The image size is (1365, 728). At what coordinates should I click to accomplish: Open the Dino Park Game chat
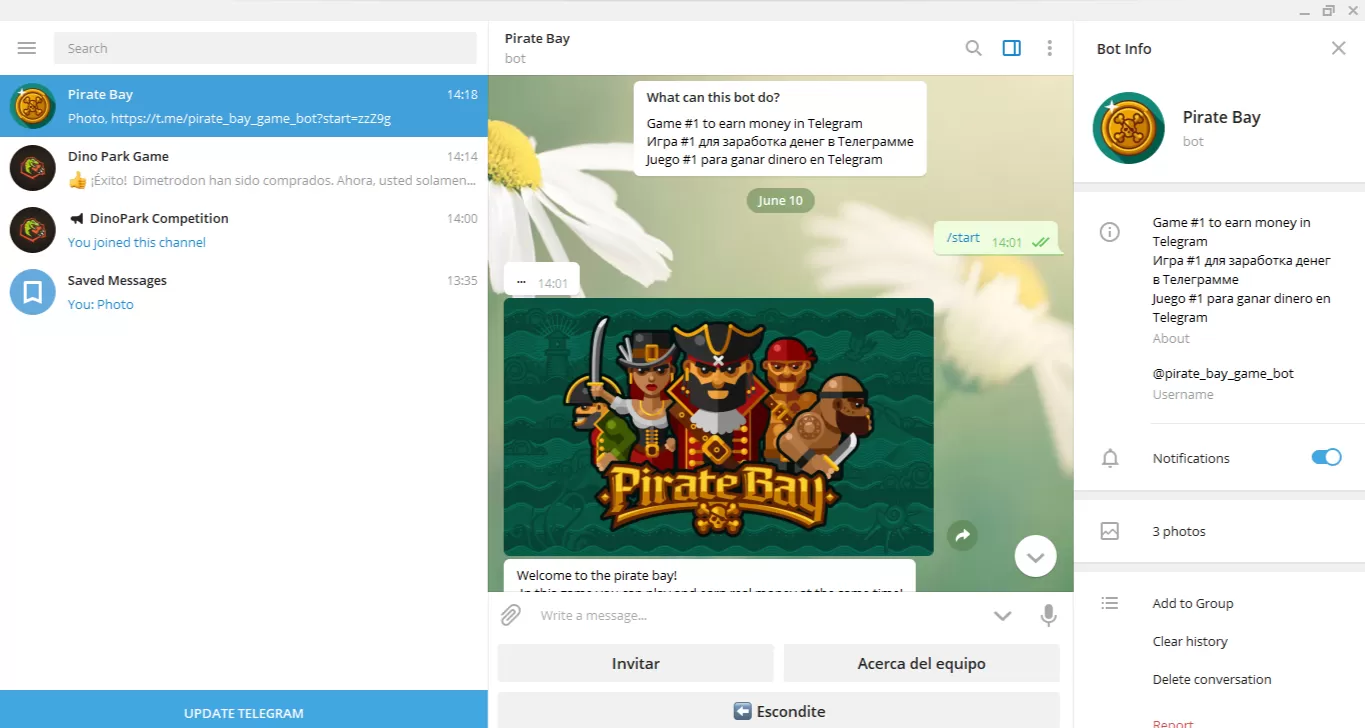(244, 168)
